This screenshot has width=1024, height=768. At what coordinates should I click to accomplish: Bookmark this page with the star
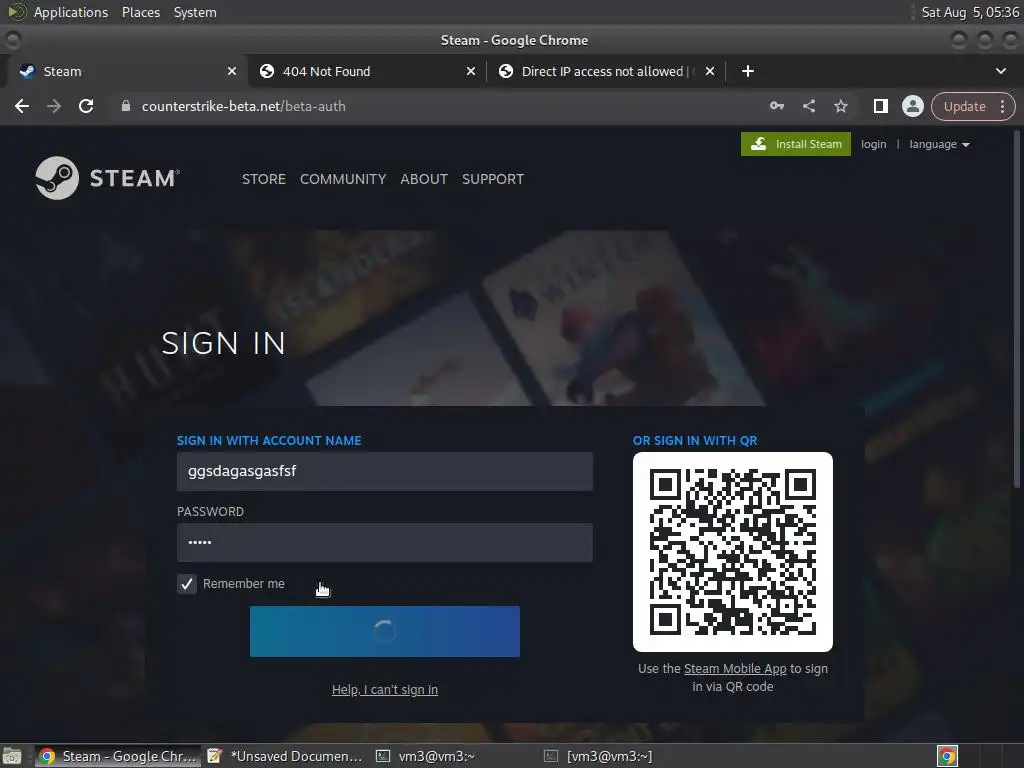pos(841,106)
